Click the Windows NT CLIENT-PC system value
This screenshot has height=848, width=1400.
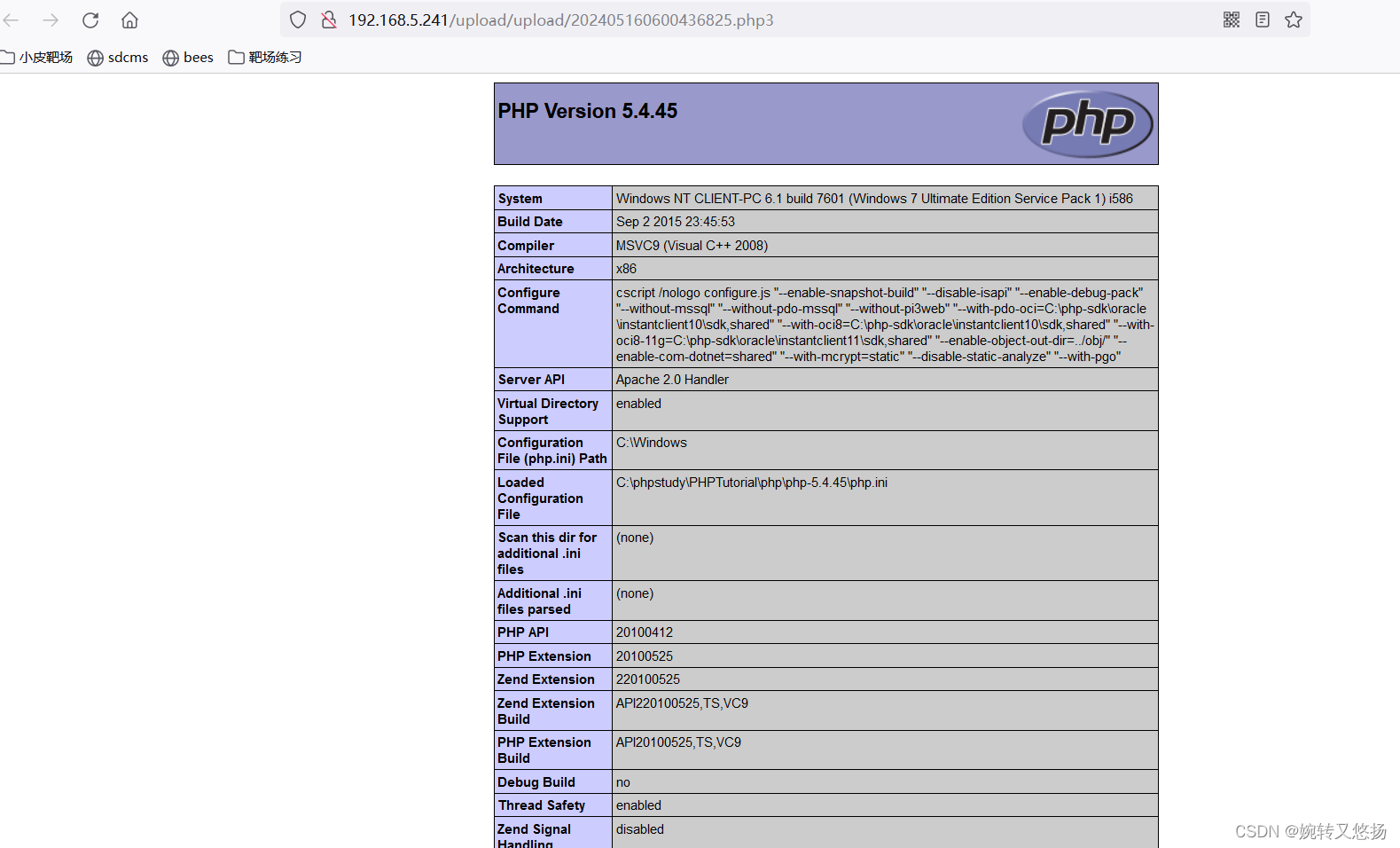pyautogui.click(x=874, y=199)
